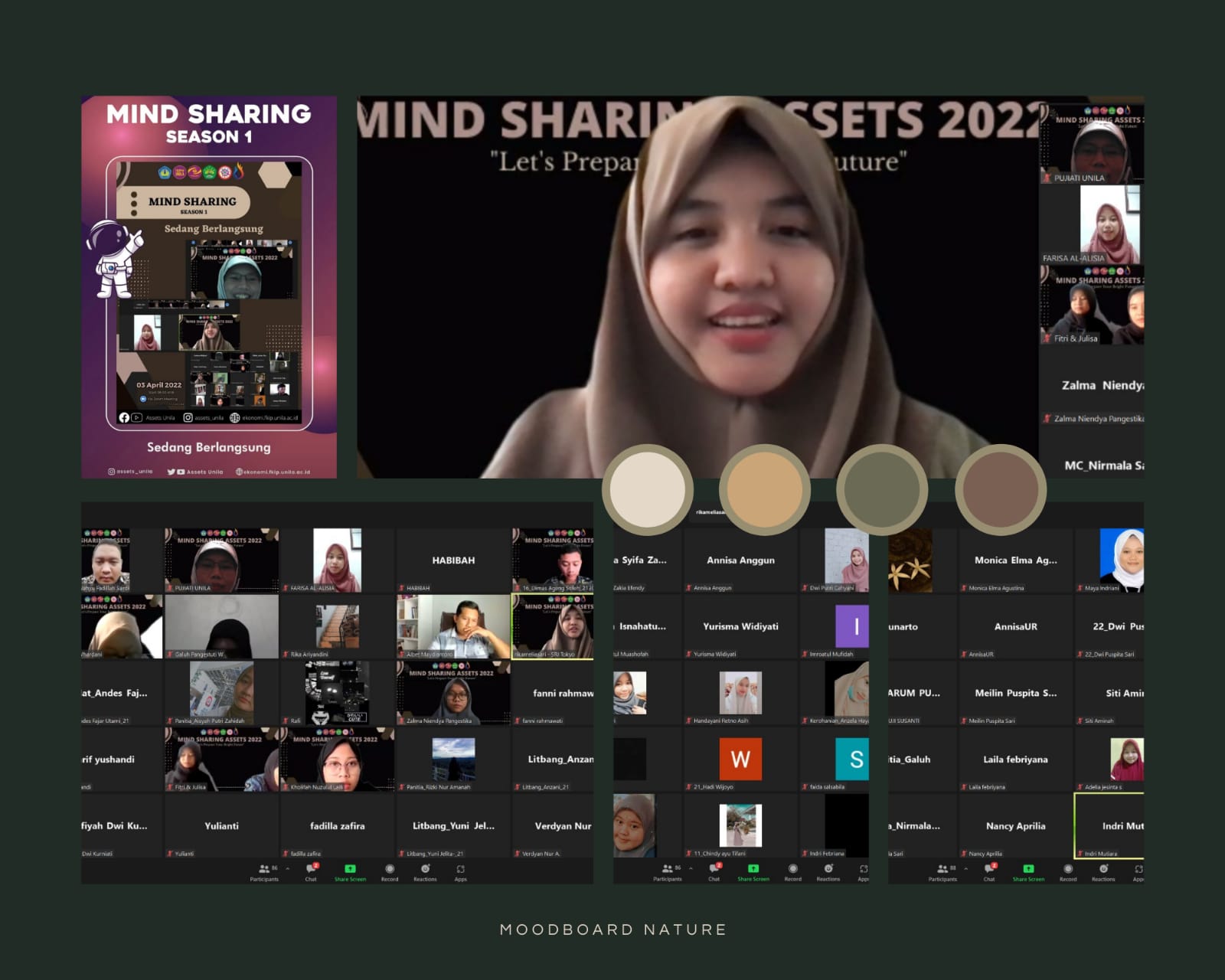Select the Annisa Anggun participant tile
The image size is (1225, 980).
tap(740, 560)
